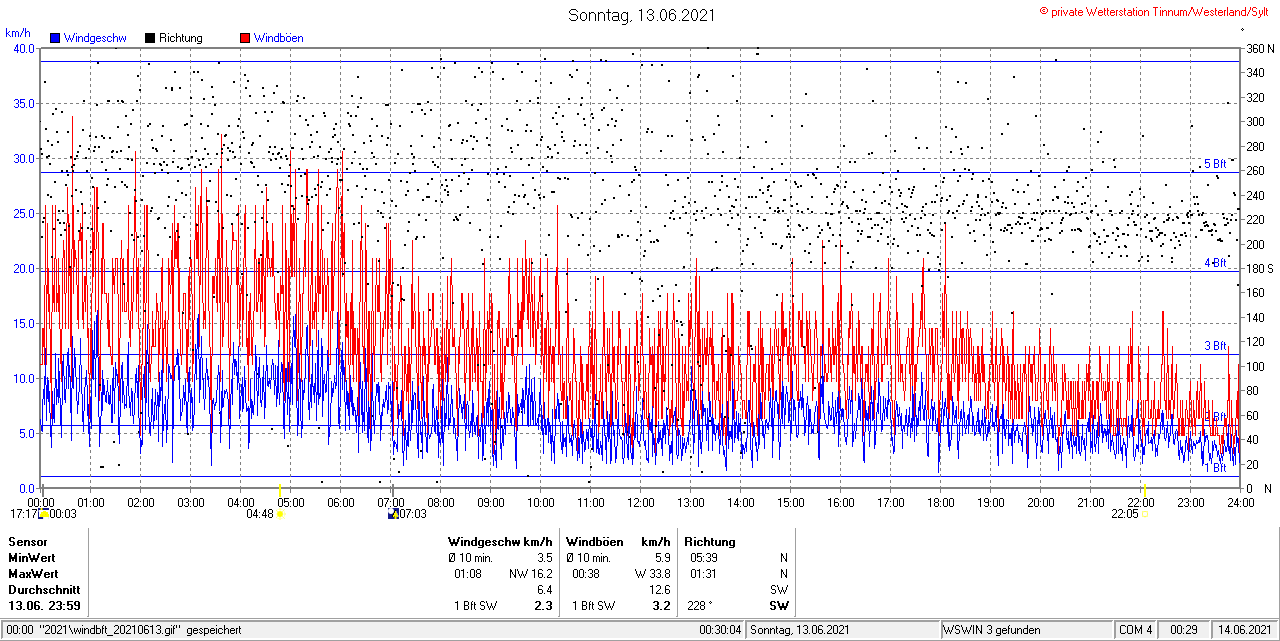1280x641 pixels.
Task: Click the minimum wind speed value 3.5
Action: (544, 558)
